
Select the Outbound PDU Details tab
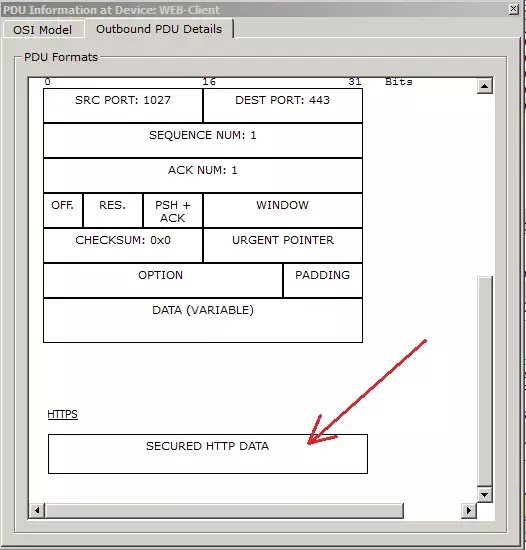(x=159, y=29)
